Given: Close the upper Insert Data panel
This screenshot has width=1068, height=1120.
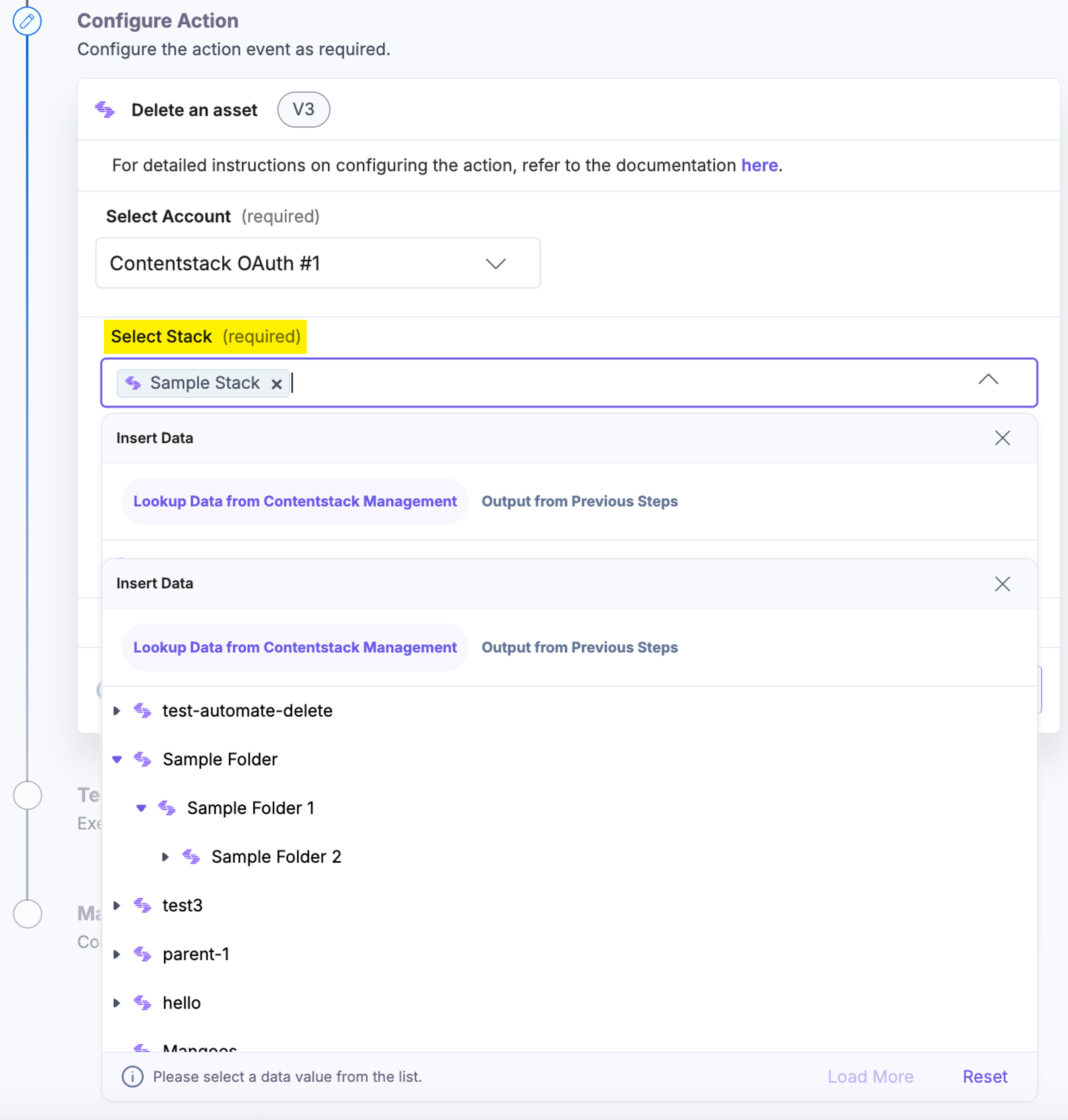Looking at the screenshot, I should [x=1002, y=438].
